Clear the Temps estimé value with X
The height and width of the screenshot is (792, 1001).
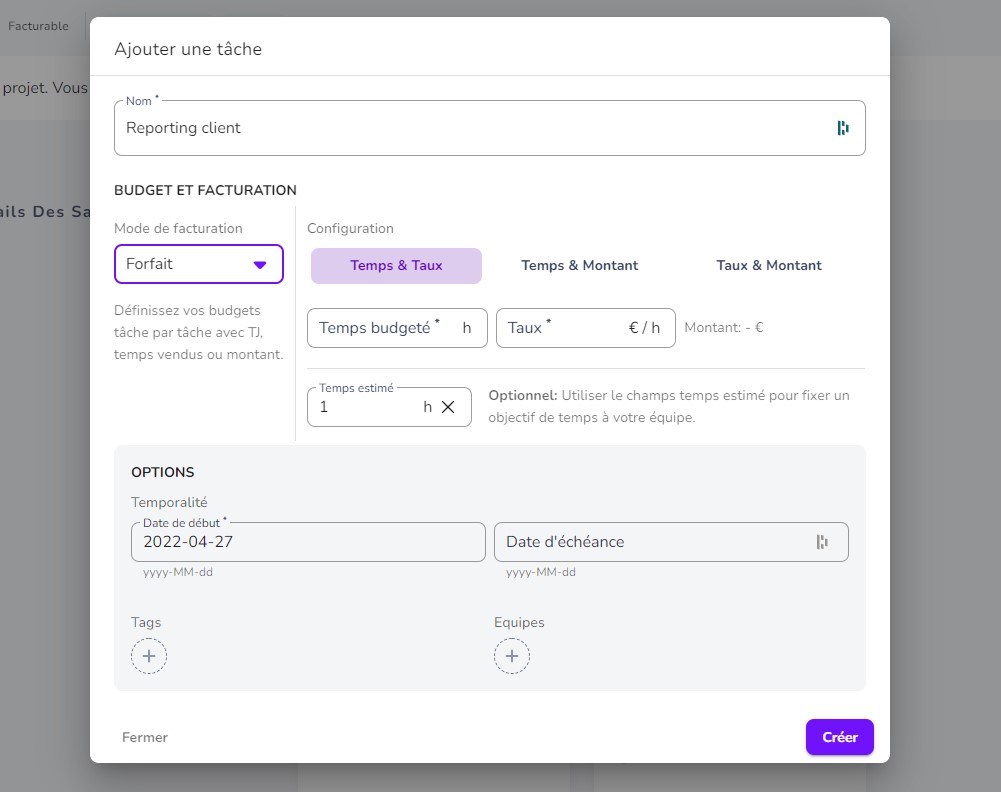pos(448,407)
